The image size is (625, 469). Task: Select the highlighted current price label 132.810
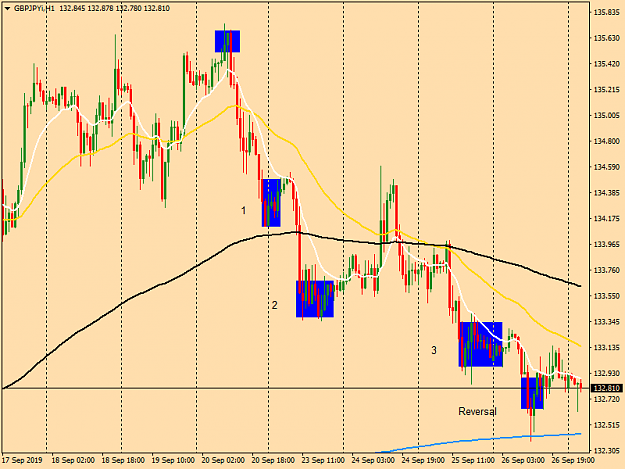click(607, 388)
